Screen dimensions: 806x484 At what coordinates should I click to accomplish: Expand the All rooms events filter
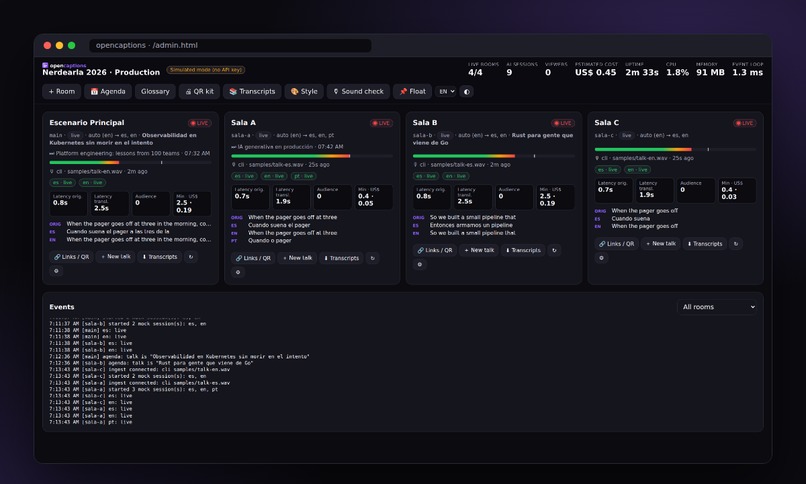tap(717, 307)
